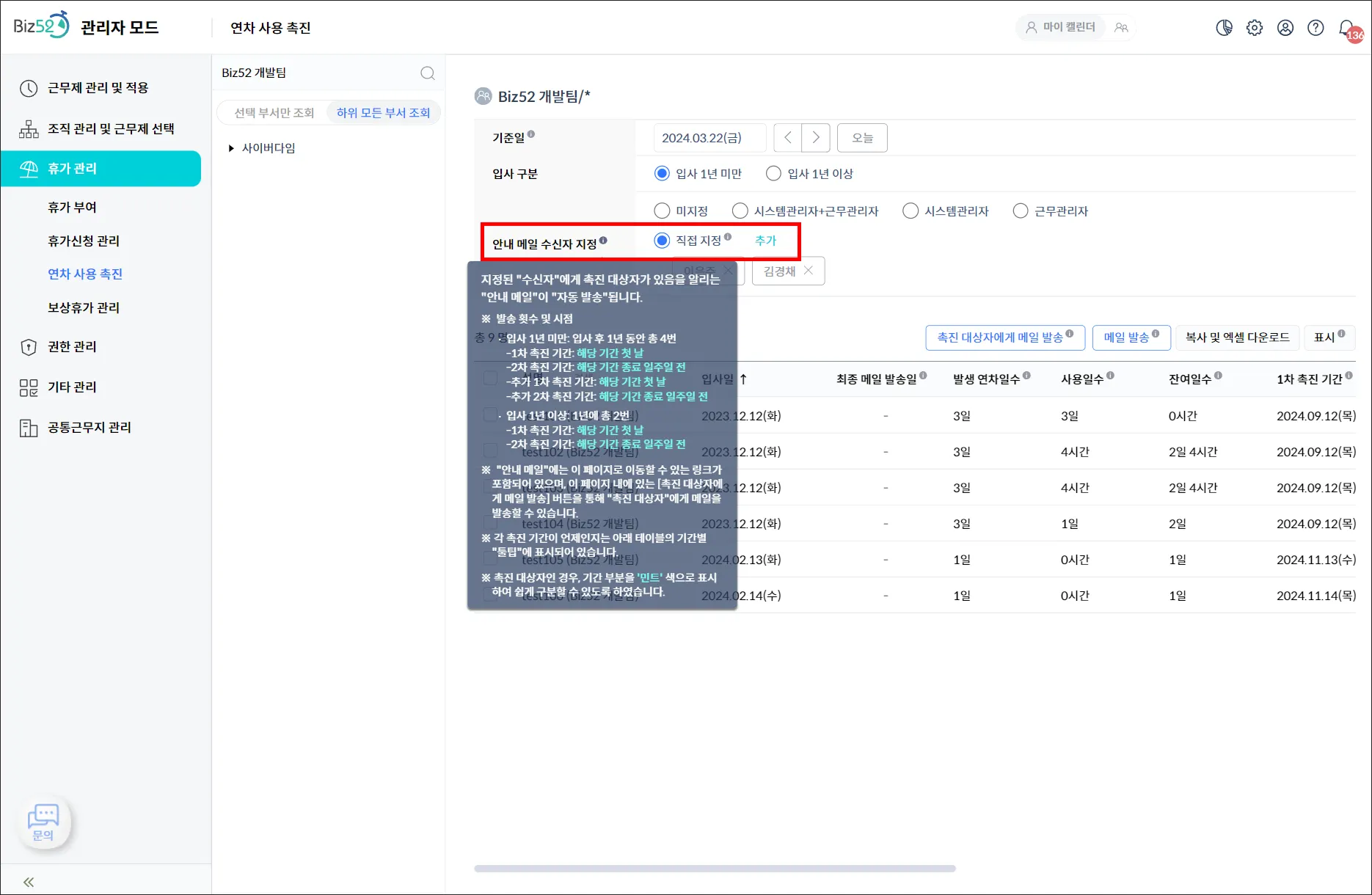The height and width of the screenshot is (895, 1372).
Task: Select 미지정 recipient radio button
Action: (x=662, y=211)
